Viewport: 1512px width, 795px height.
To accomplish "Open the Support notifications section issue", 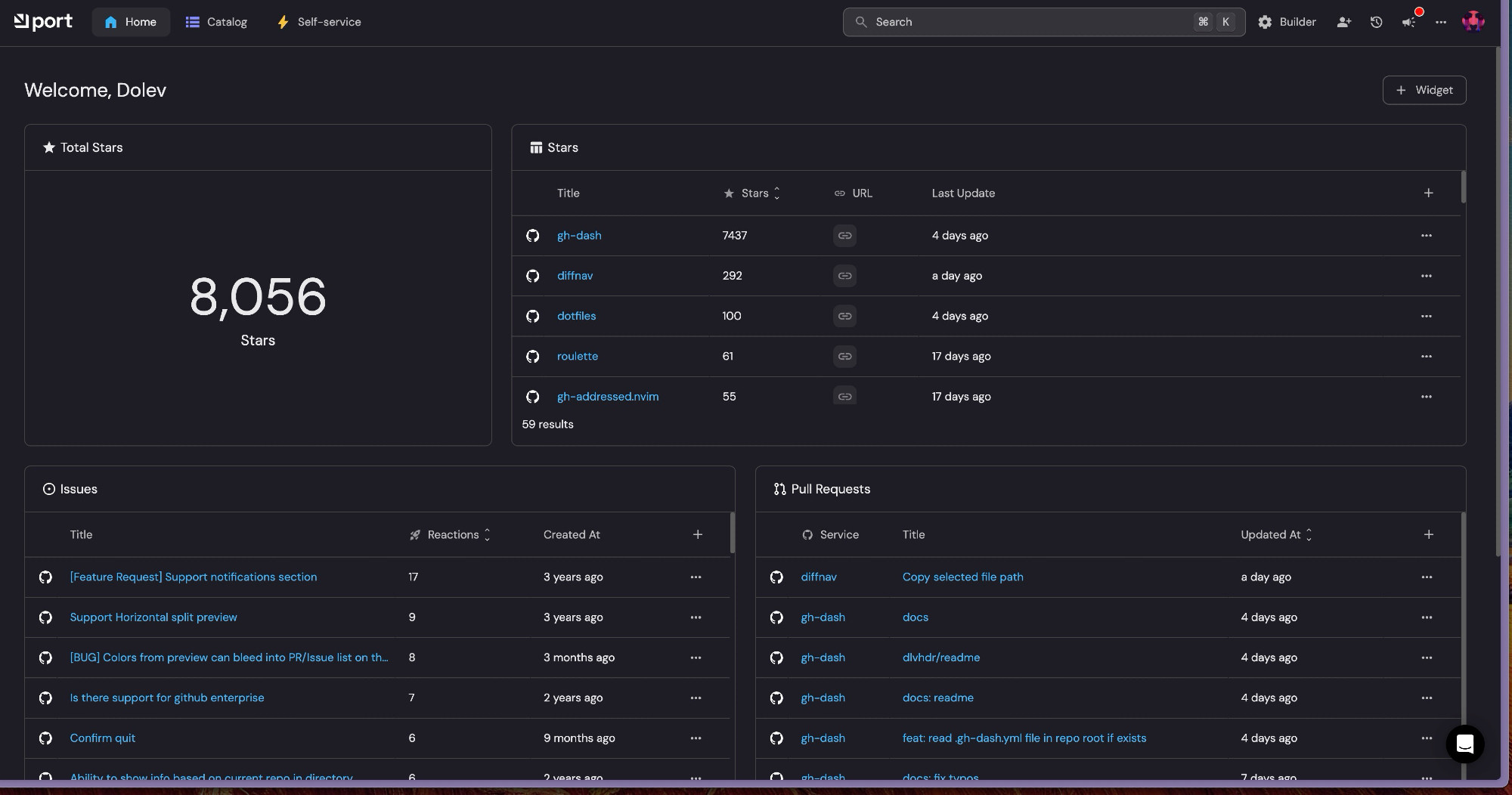I will tap(193, 577).
